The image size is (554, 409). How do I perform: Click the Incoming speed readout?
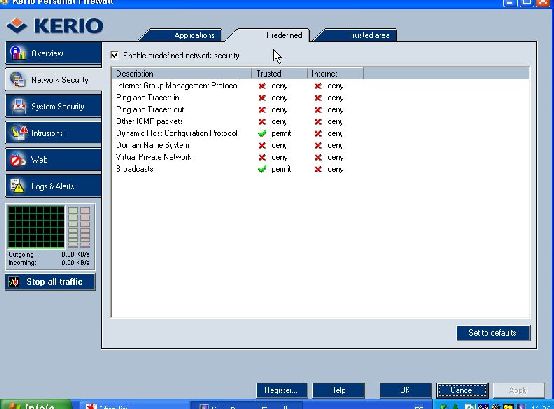[49, 263]
